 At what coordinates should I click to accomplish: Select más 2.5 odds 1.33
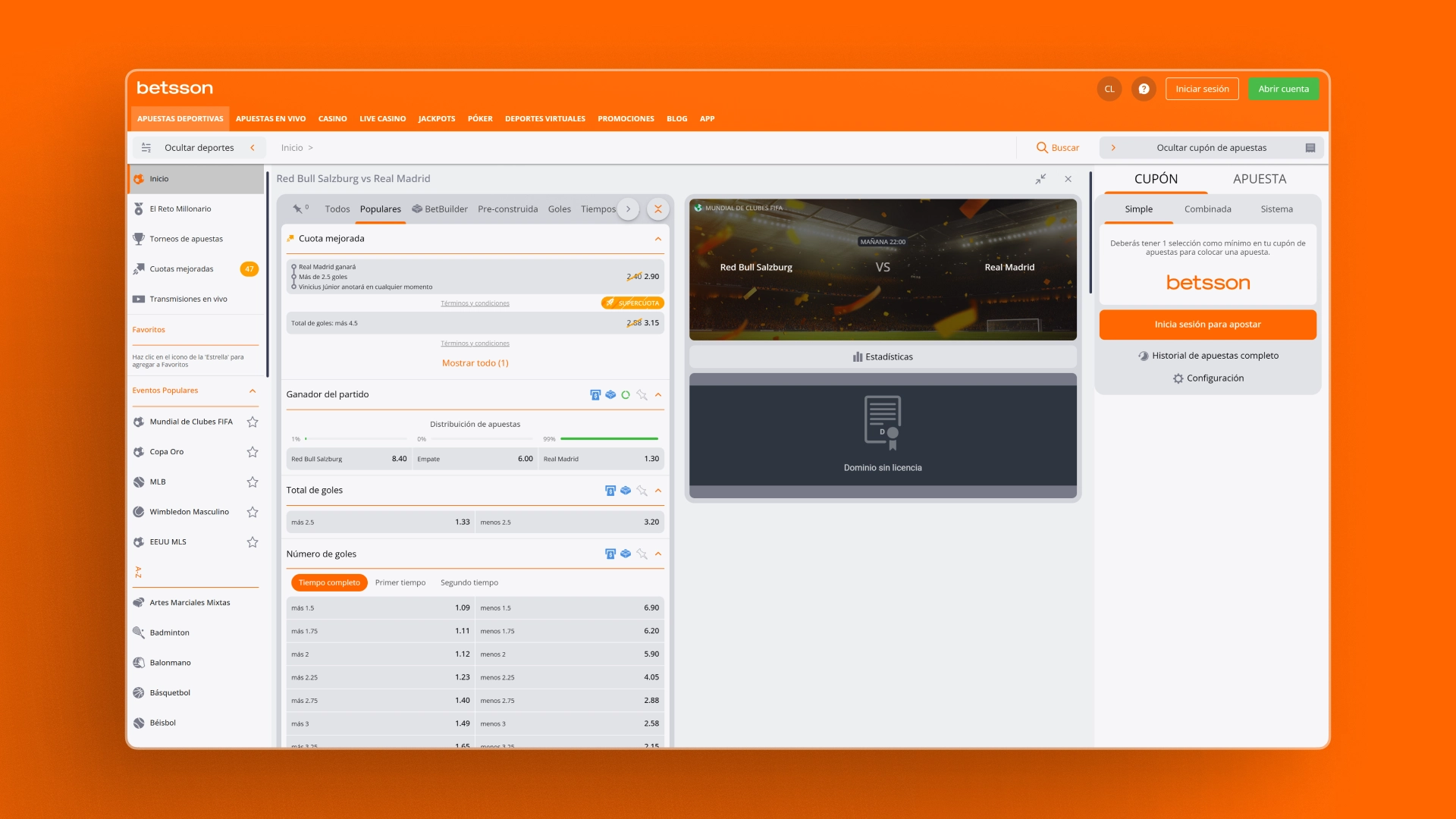[x=381, y=522]
